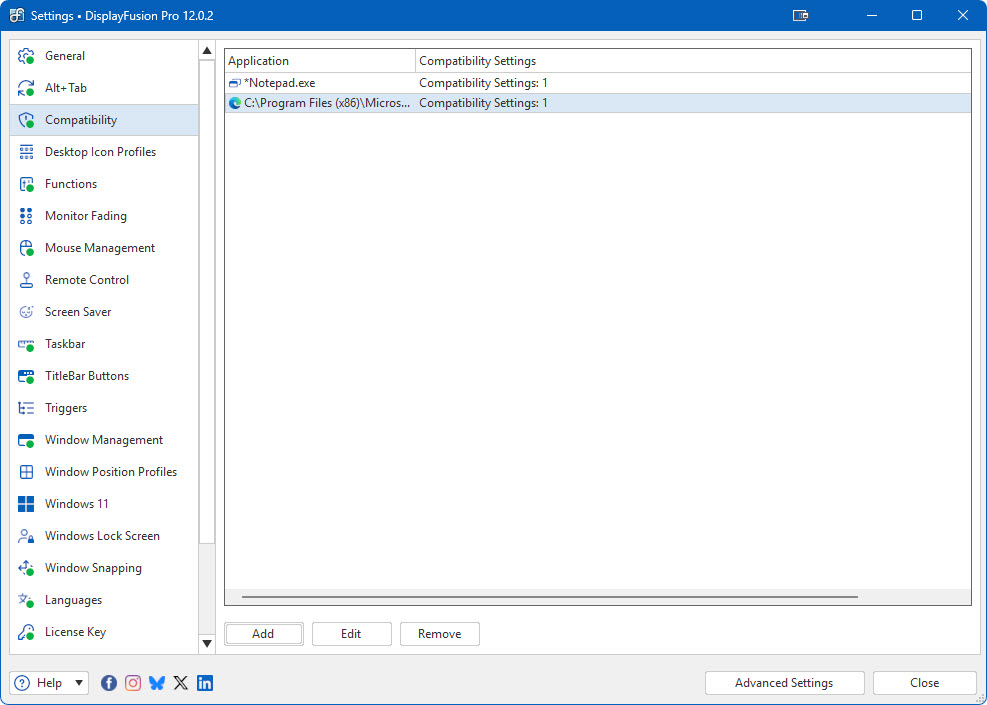Switch to Window Snapping settings
The image size is (987, 705).
[x=93, y=568]
